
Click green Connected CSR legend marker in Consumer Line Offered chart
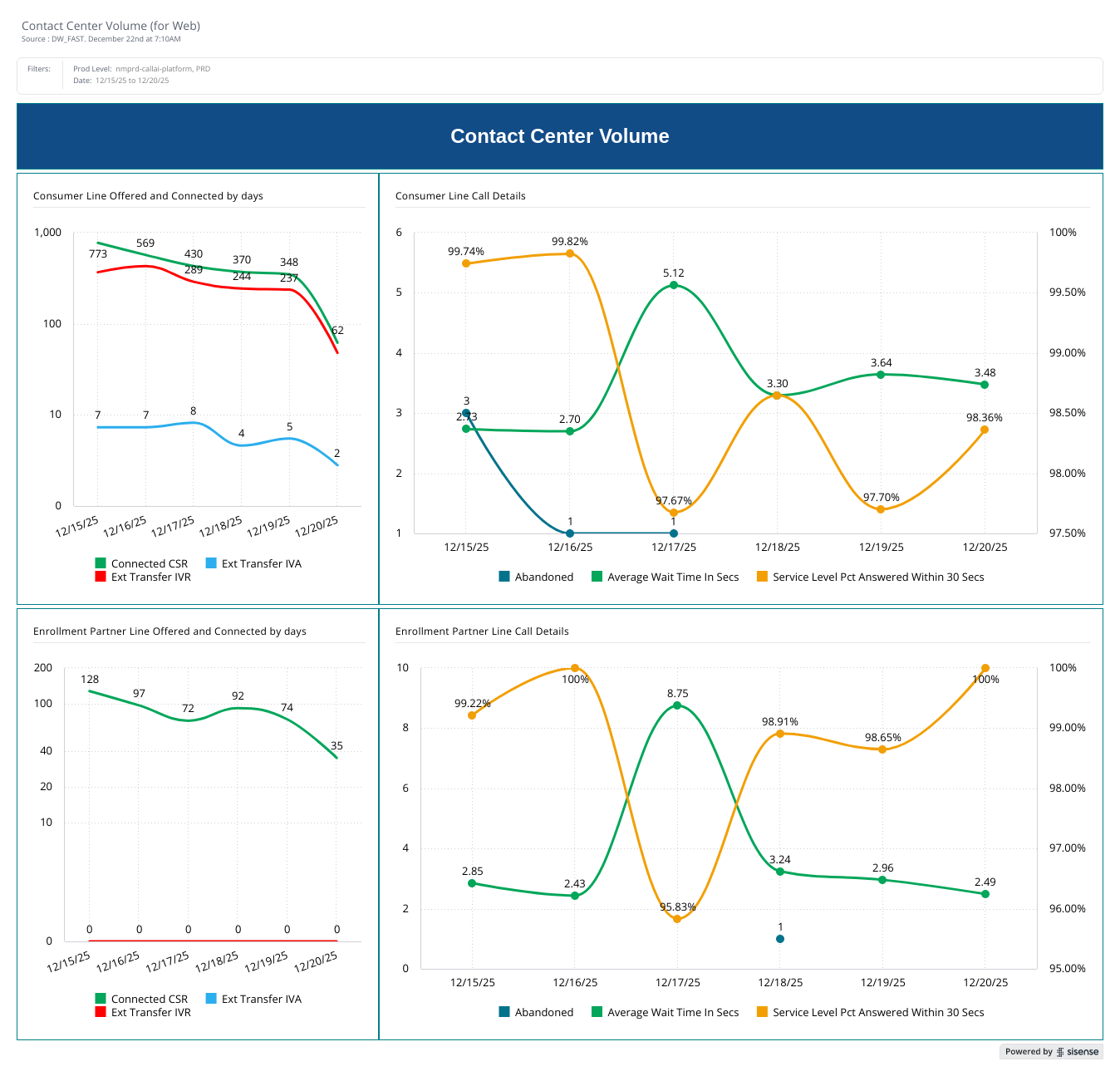tap(101, 563)
